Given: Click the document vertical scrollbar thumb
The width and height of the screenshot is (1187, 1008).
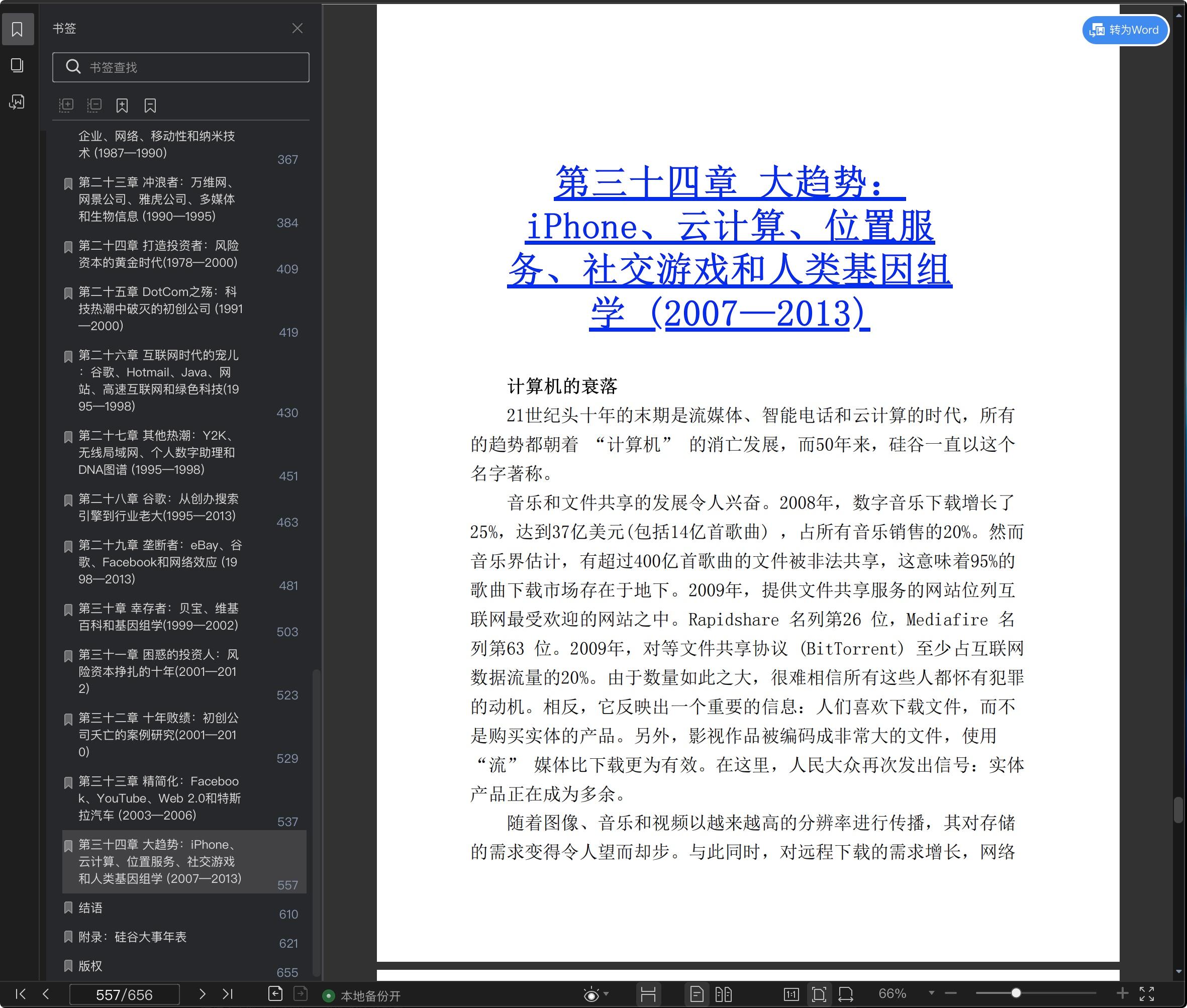Looking at the screenshot, I should [1178, 810].
